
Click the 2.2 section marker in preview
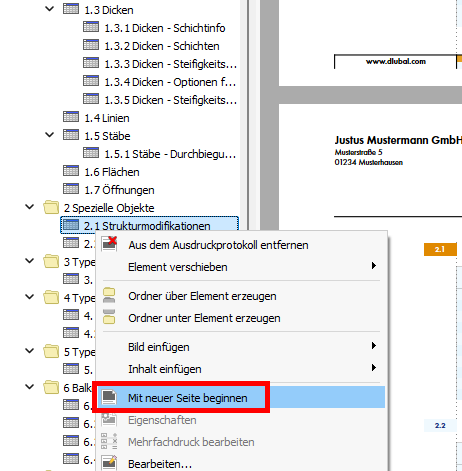click(440, 426)
